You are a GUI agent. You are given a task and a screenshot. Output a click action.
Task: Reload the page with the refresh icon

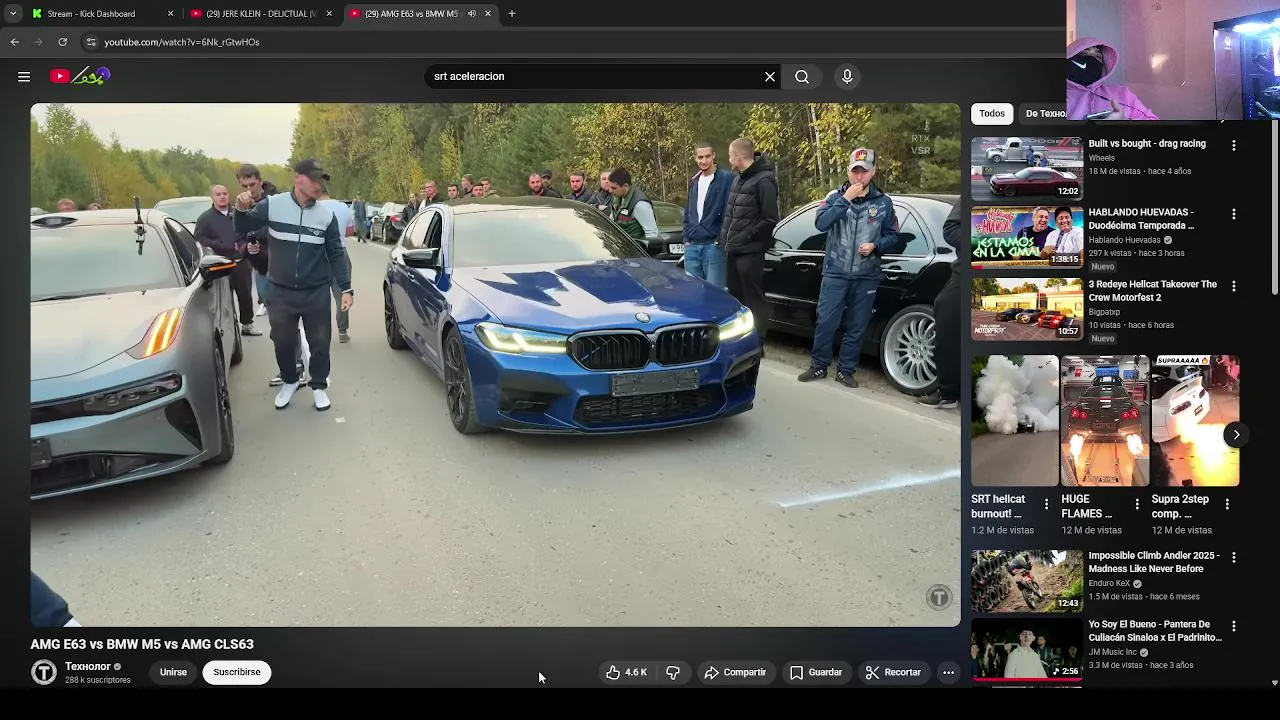(62, 42)
